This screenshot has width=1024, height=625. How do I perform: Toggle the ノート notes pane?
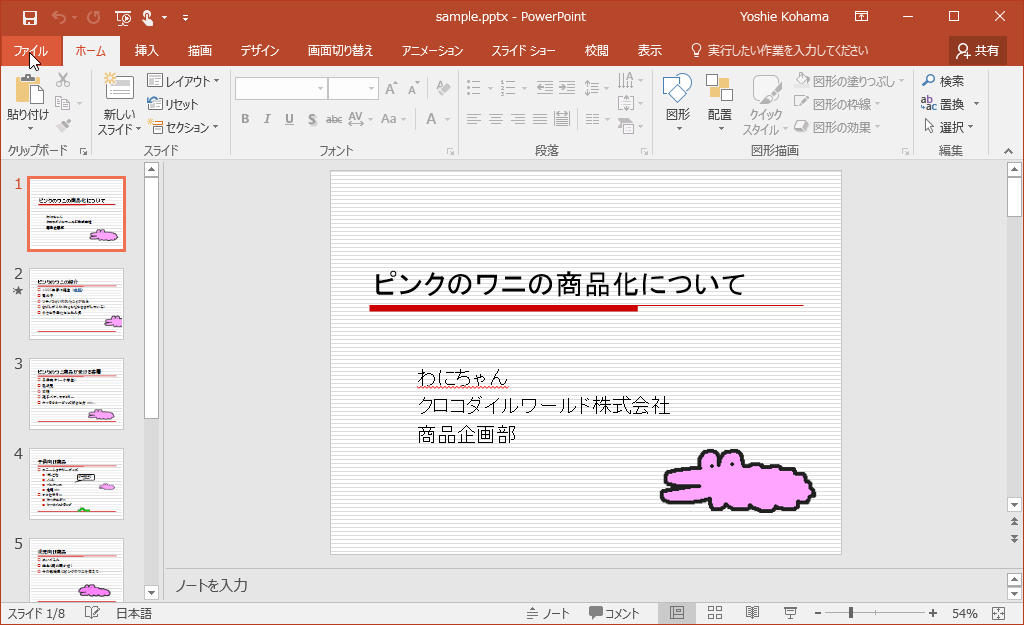tap(548, 613)
